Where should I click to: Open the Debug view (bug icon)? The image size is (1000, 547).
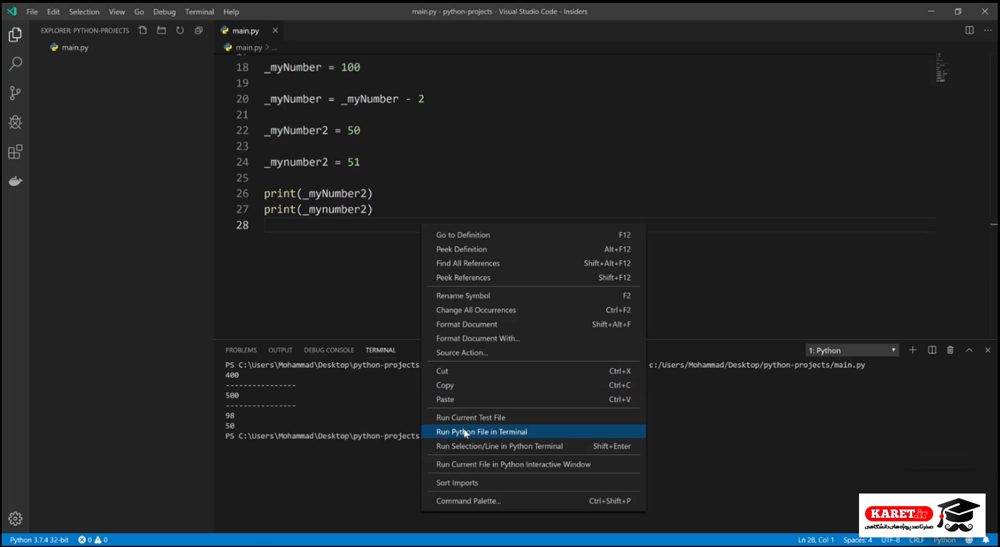15,122
